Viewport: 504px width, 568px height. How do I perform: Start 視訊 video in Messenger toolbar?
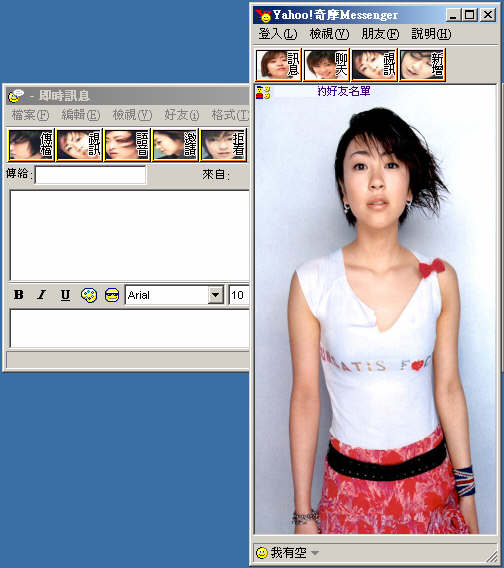pos(374,65)
